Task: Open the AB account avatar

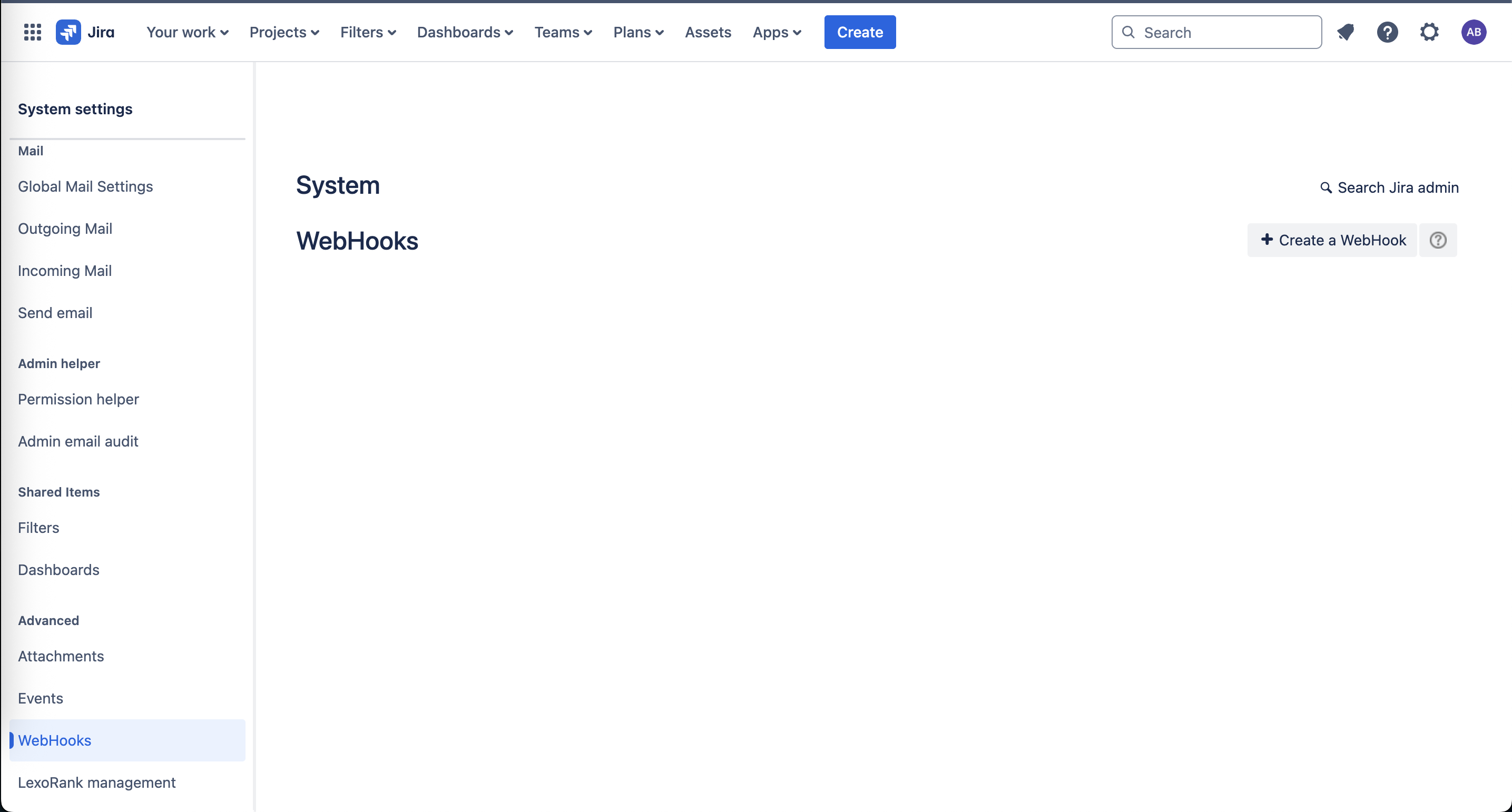Action: coord(1475,32)
